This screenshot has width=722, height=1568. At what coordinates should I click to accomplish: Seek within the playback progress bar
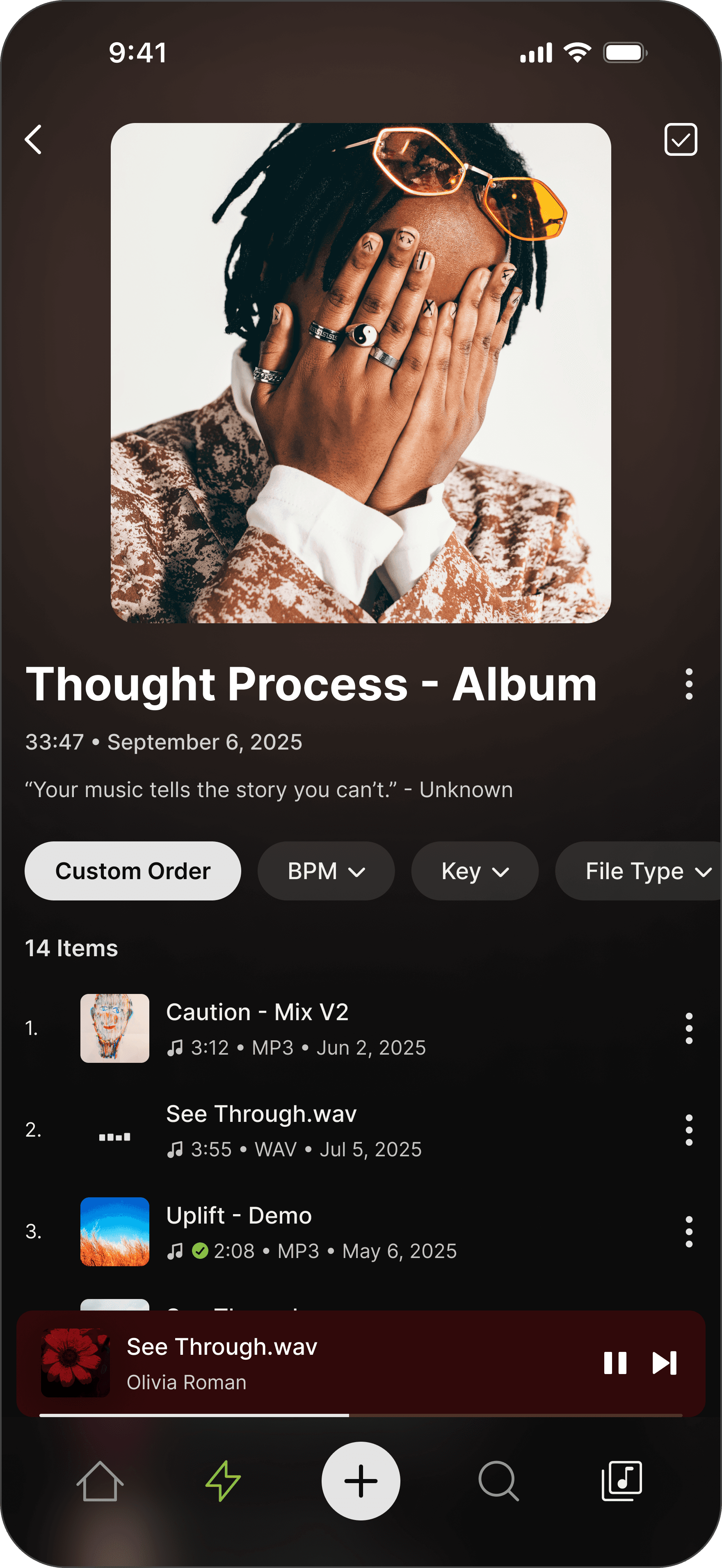[x=361, y=1415]
